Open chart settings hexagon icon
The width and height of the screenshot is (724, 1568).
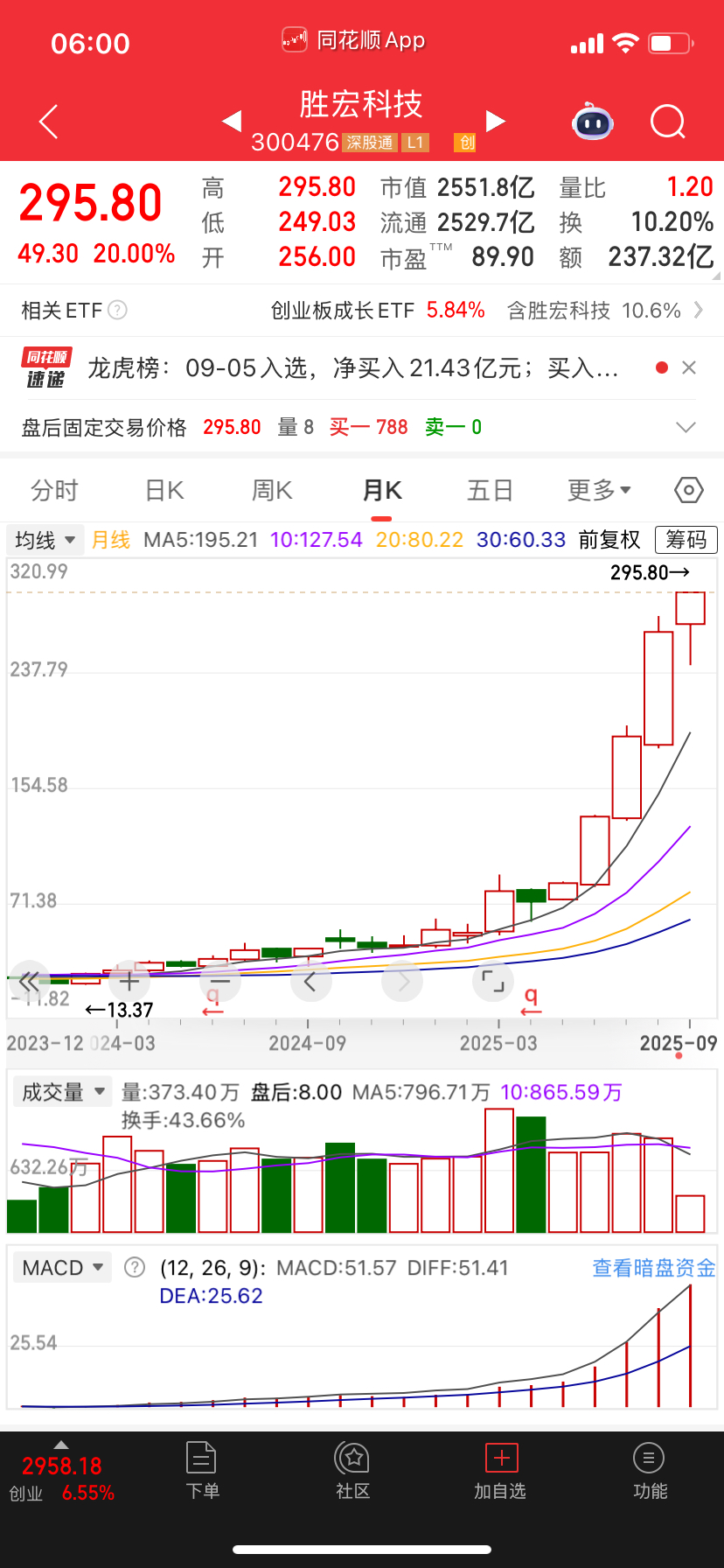pyautogui.click(x=689, y=490)
